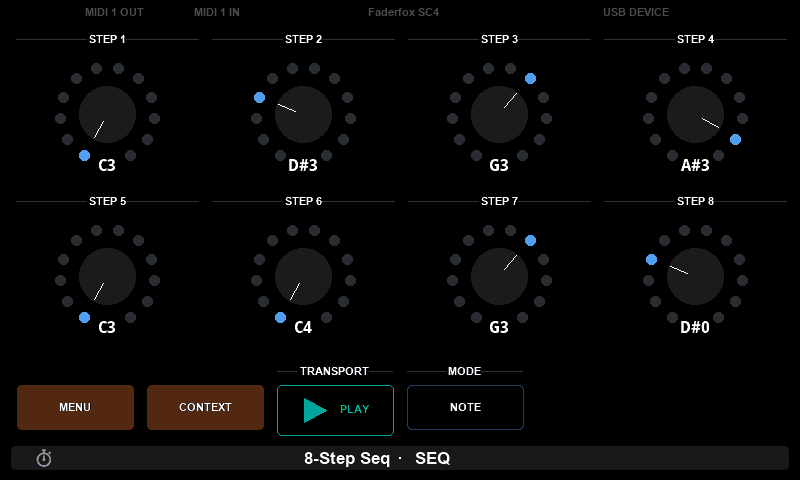Click the TRANSPORT section label

pos(334,371)
